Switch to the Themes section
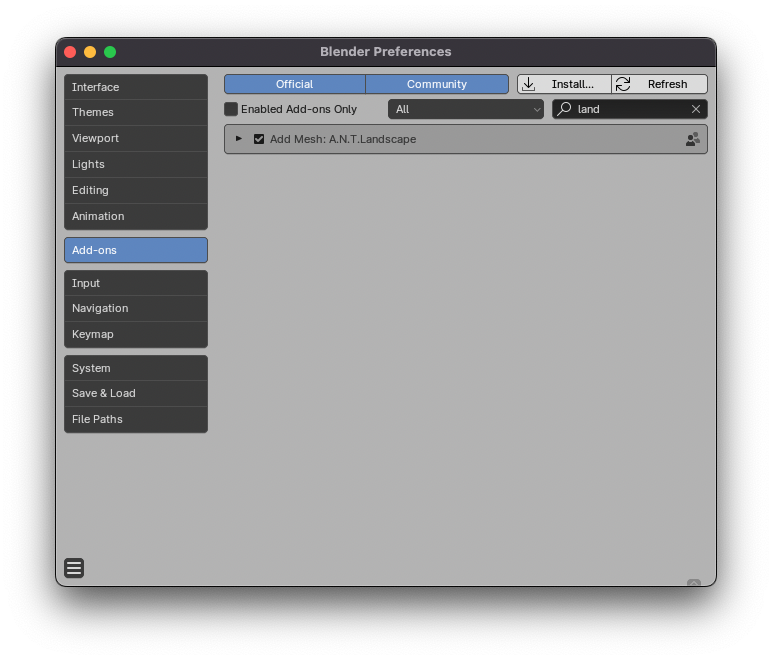The width and height of the screenshot is (772, 660). 136,112
